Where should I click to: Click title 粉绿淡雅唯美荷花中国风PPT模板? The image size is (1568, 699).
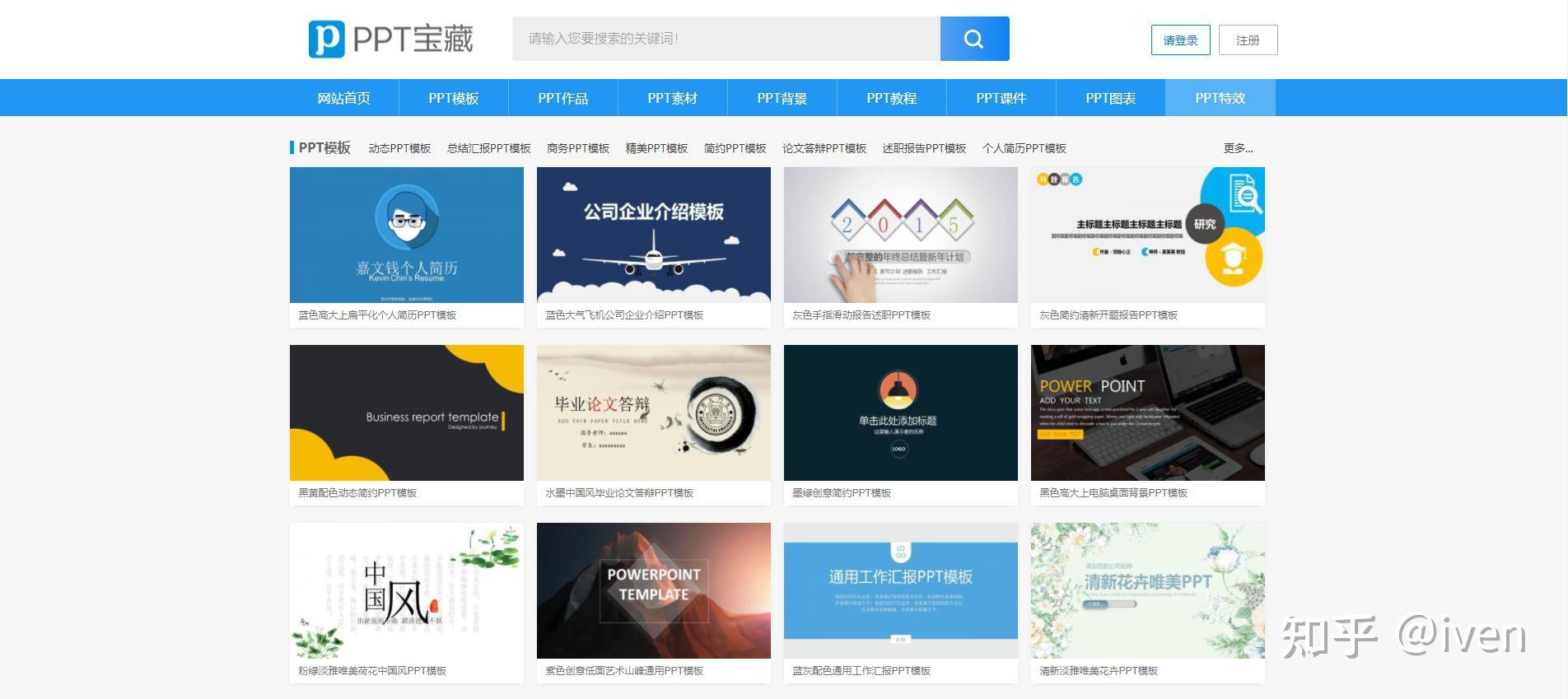coord(372,671)
